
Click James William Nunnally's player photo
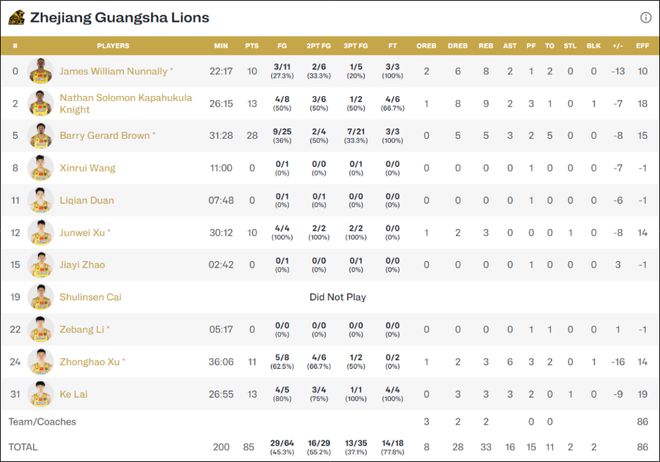tap(41, 71)
